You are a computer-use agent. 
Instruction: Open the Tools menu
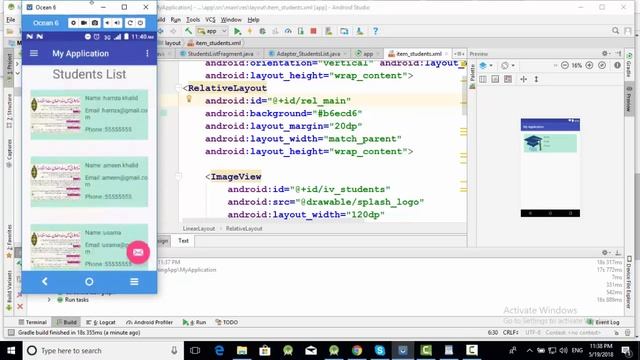pyautogui.click(x=193, y=20)
